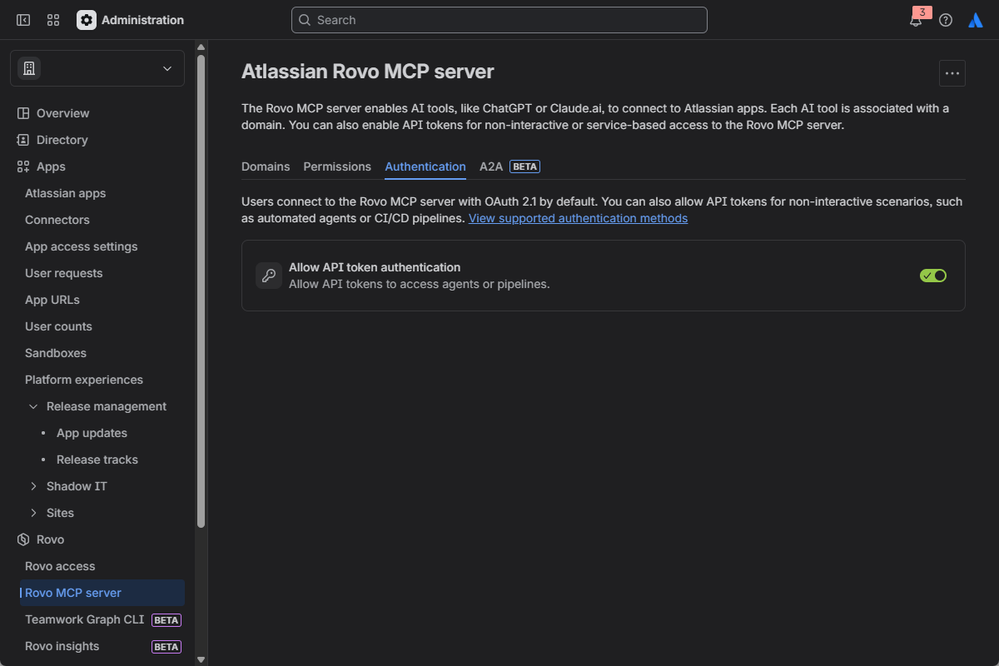Image resolution: width=999 pixels, height=666 pixels.
Task: Click the Atlassian Rovo MCP server heading
Action: coord(368,71)
